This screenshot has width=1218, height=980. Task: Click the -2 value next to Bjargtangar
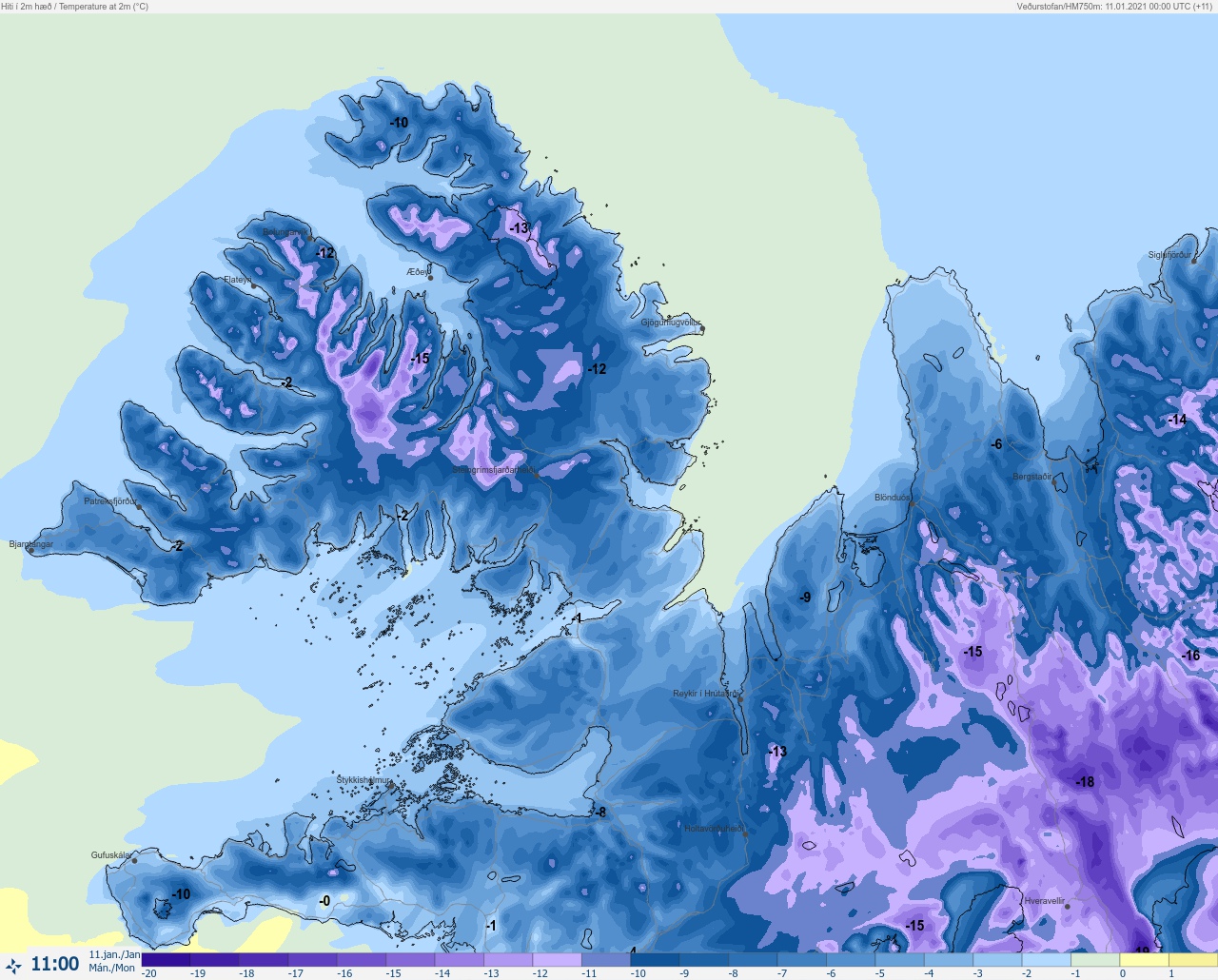click(x=177, y=546)
